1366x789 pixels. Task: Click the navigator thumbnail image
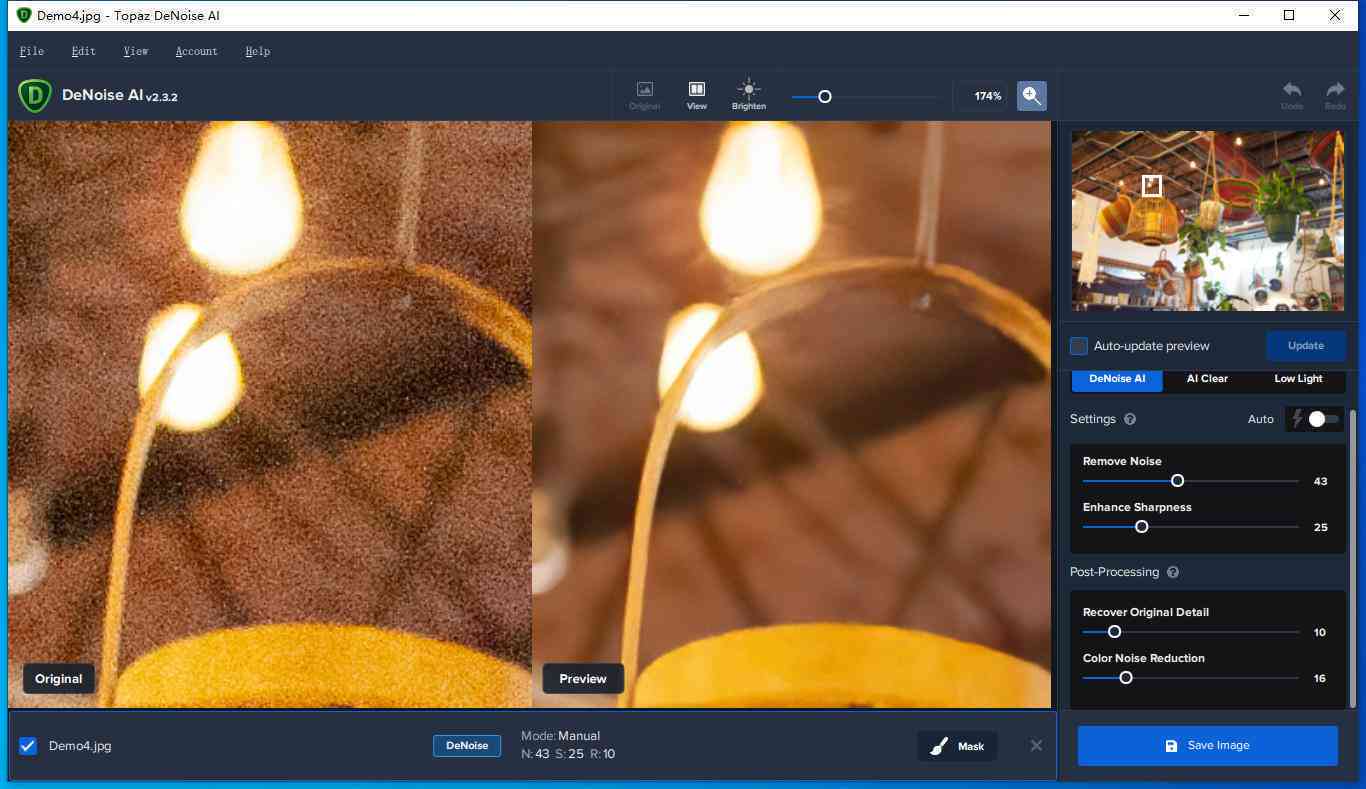(1208, 220)
